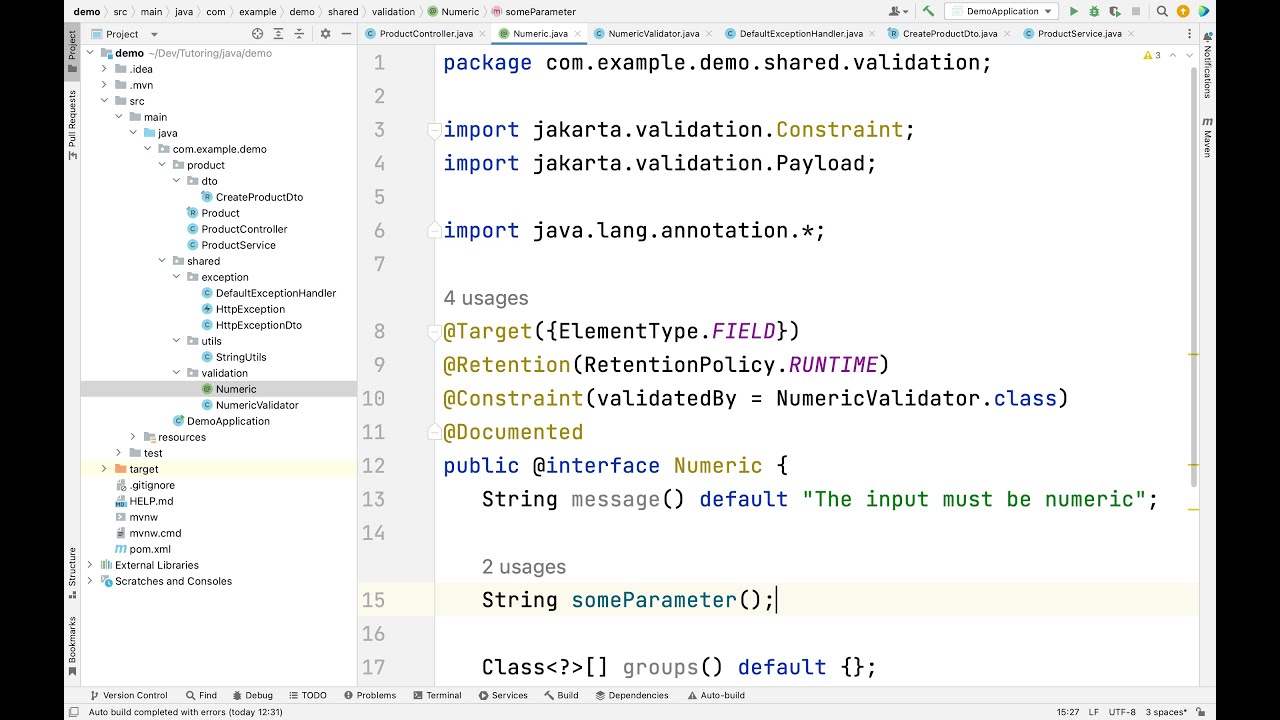Open the Auto-build tool window
Screen dimensions: 1280x720
715,696
